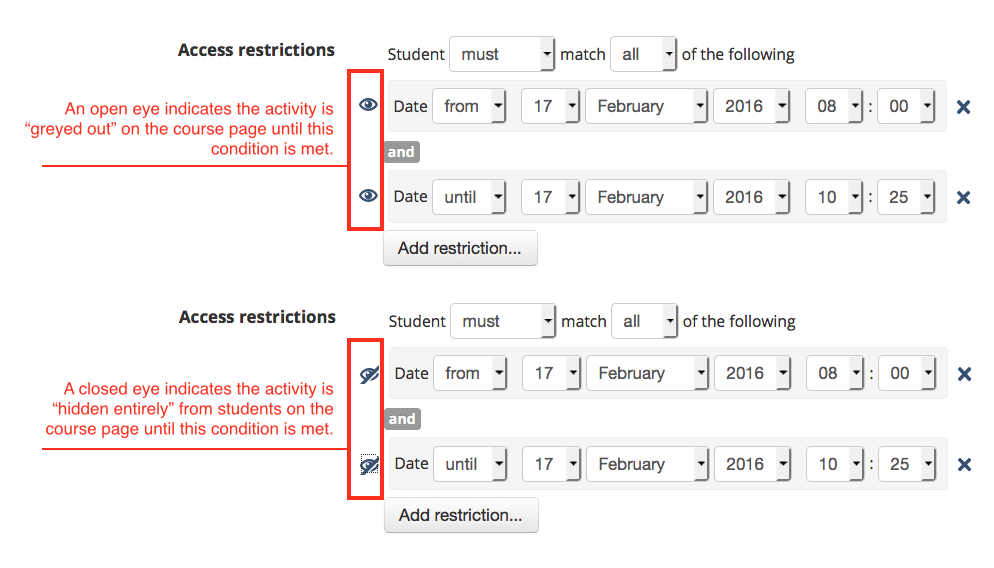Screen dimensions: 994x568
Task: Open the top 'all' match dropdown
Action: tap(643, 55)
